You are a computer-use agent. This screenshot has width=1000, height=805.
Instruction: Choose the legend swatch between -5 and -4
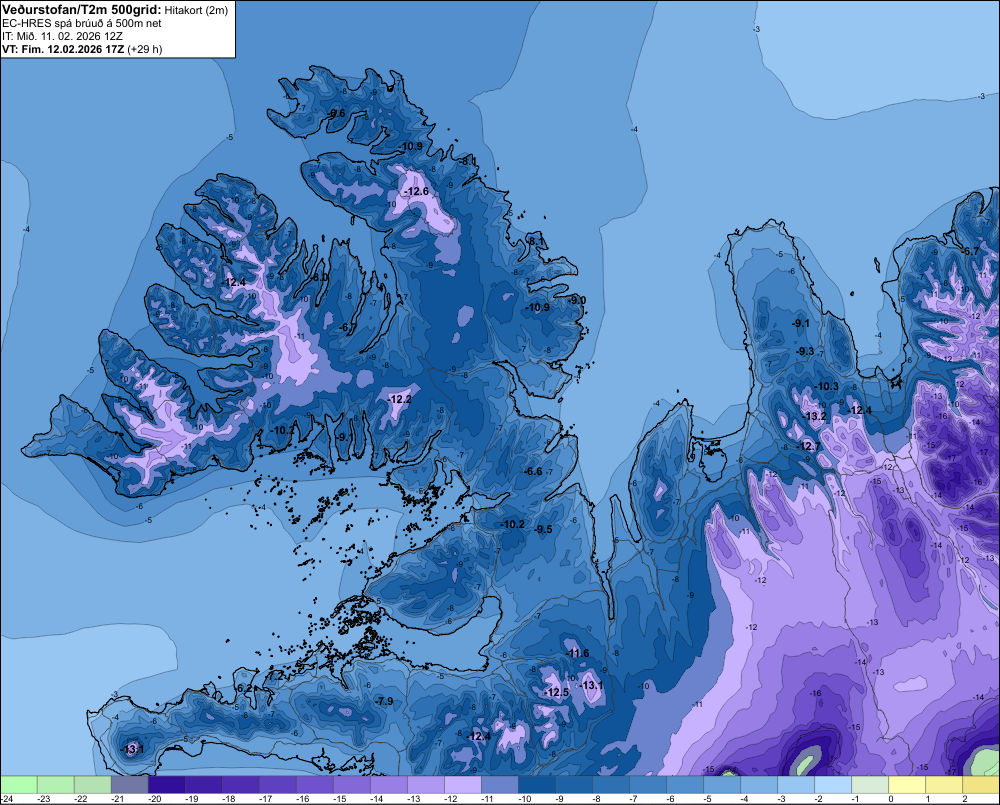point(722,784)
